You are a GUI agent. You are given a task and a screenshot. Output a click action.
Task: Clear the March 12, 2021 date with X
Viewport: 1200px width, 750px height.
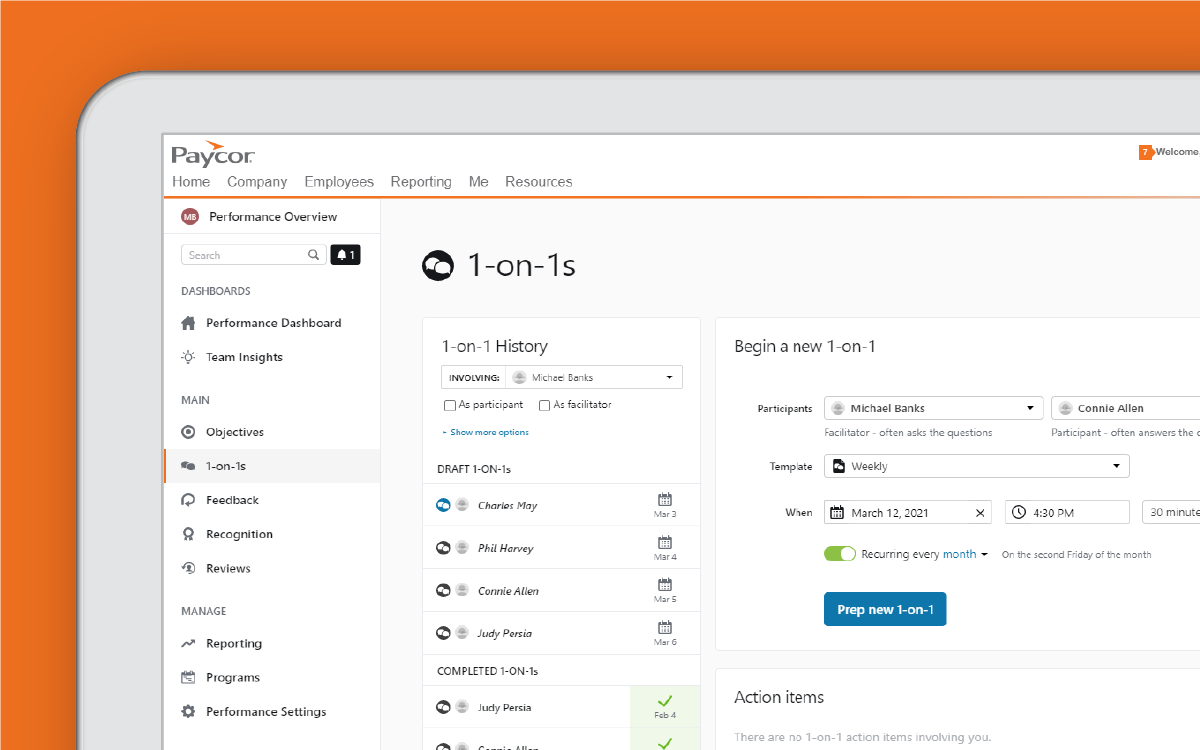click(980, 513)
